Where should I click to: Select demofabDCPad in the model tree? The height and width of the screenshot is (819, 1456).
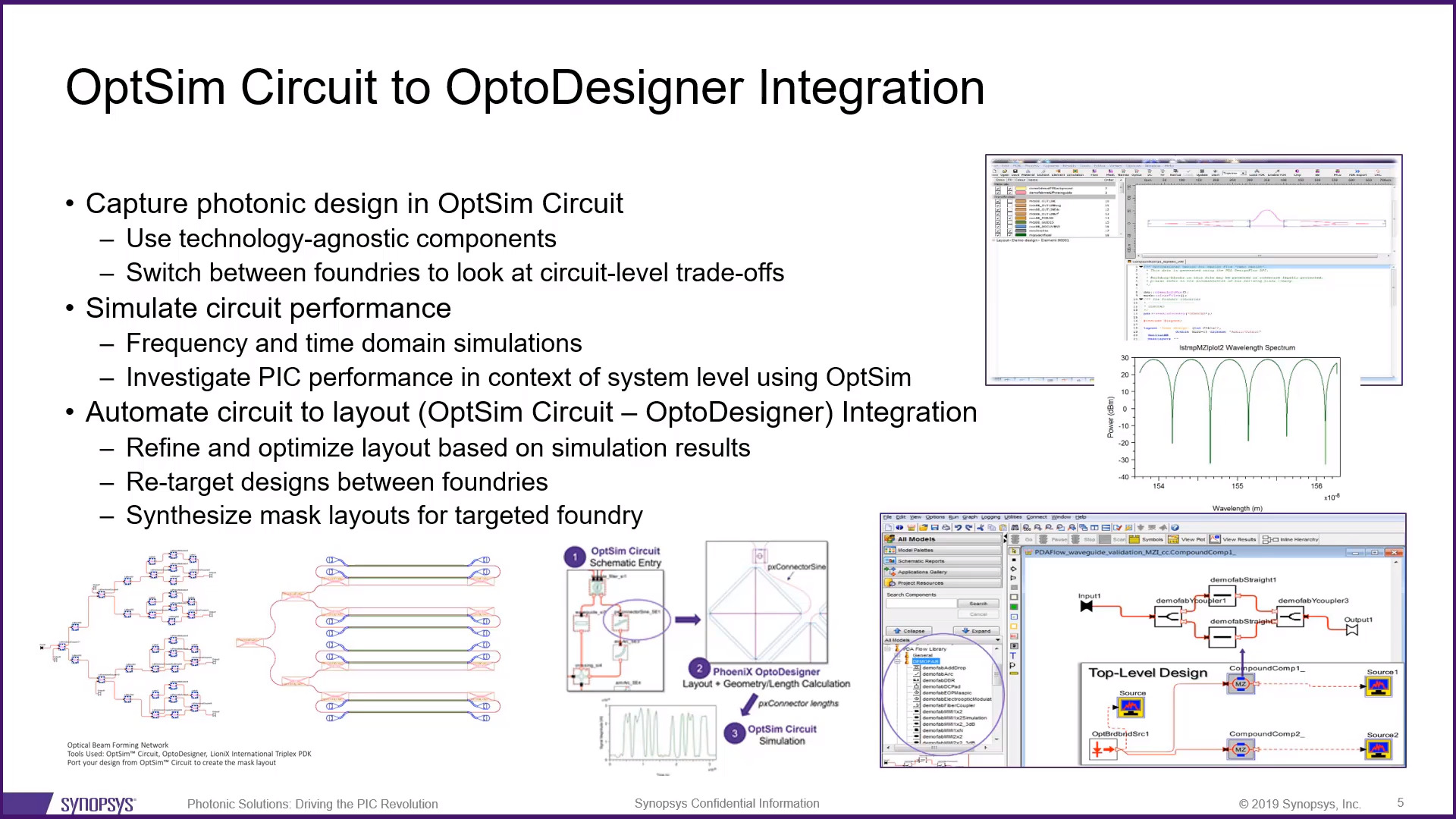pyautogui.click(x=942, y=686)
